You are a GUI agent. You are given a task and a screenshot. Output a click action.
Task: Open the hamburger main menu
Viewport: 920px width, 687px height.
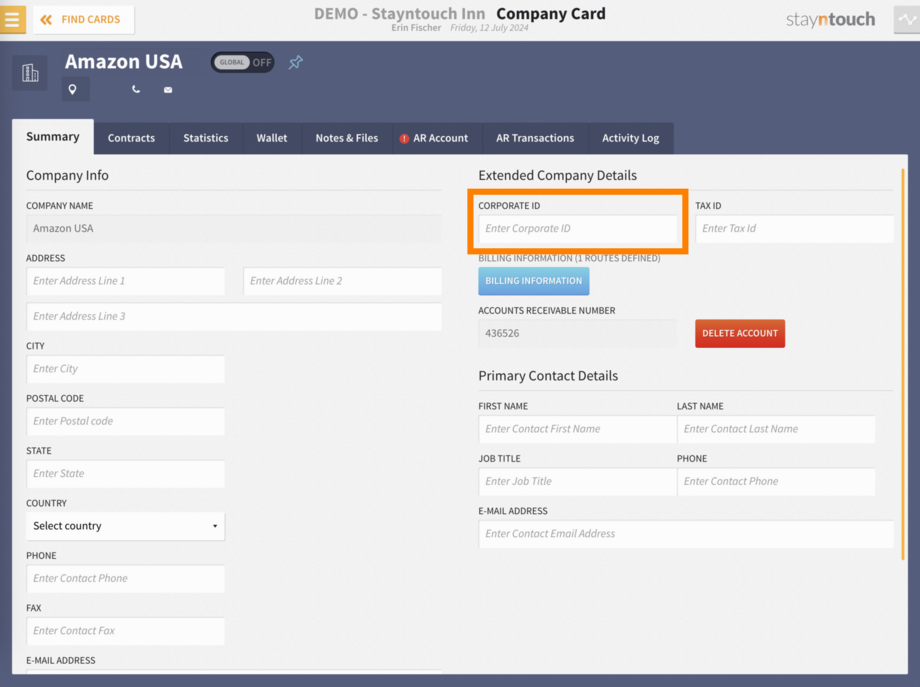pyautogui.click(x=12, y=19)
